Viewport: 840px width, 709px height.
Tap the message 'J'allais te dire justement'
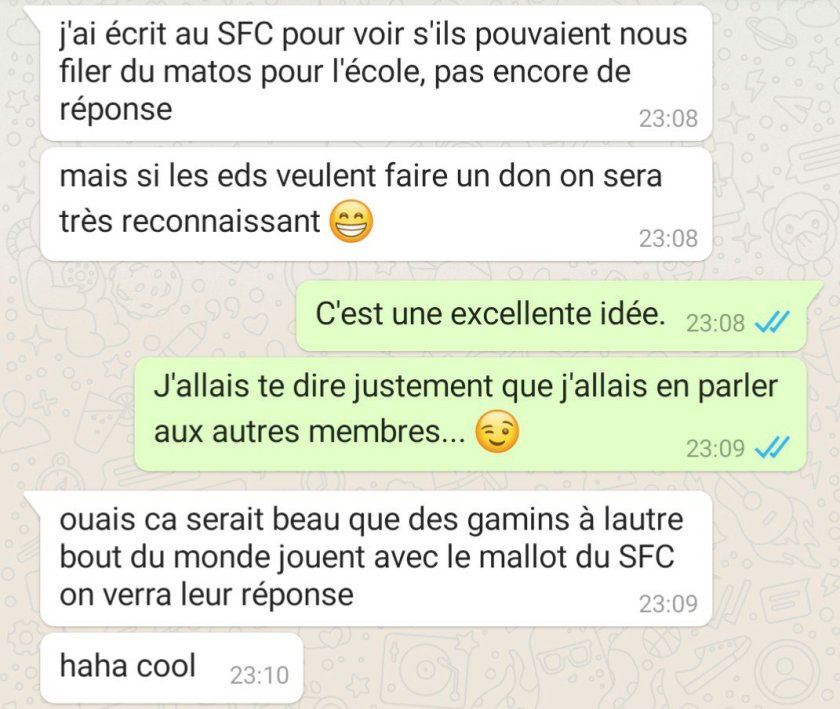470,414
